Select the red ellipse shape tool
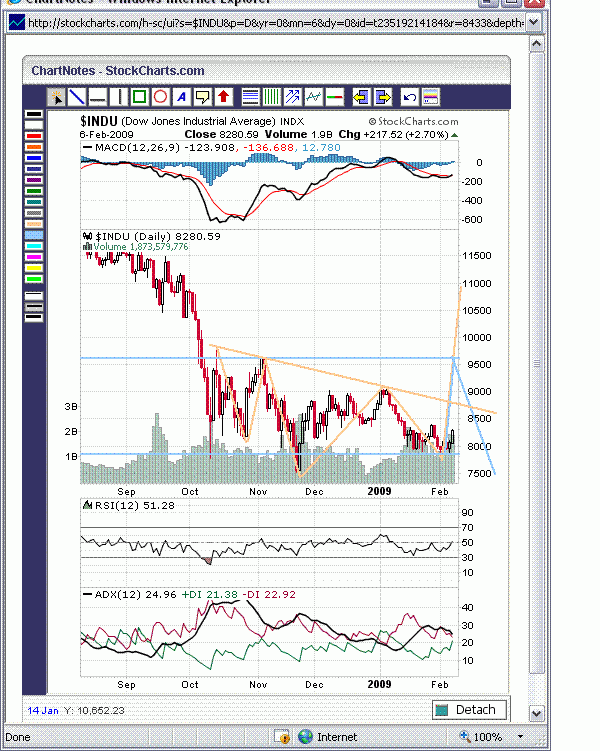Image resolution: width=600 pixels, height=751 pixels. 160,97
